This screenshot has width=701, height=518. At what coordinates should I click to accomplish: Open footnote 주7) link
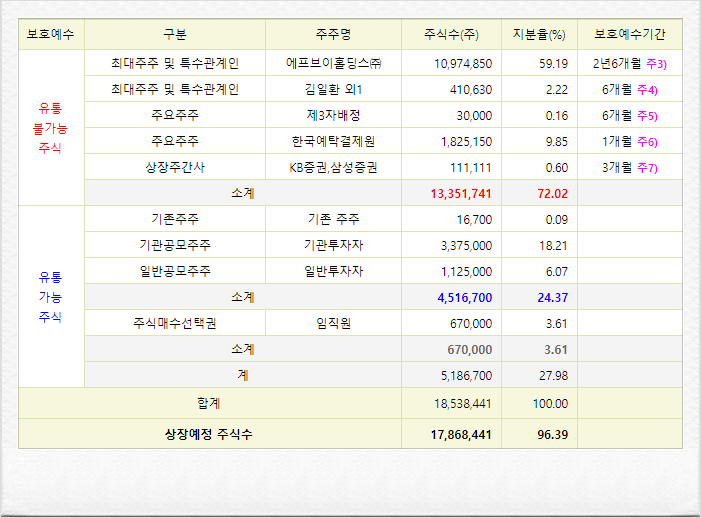(x=647, y=167)
